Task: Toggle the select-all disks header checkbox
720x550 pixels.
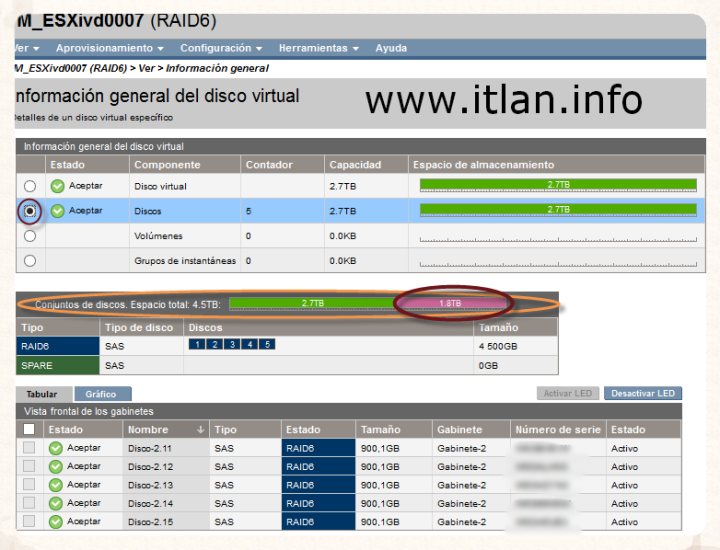Action: (30, 430)
